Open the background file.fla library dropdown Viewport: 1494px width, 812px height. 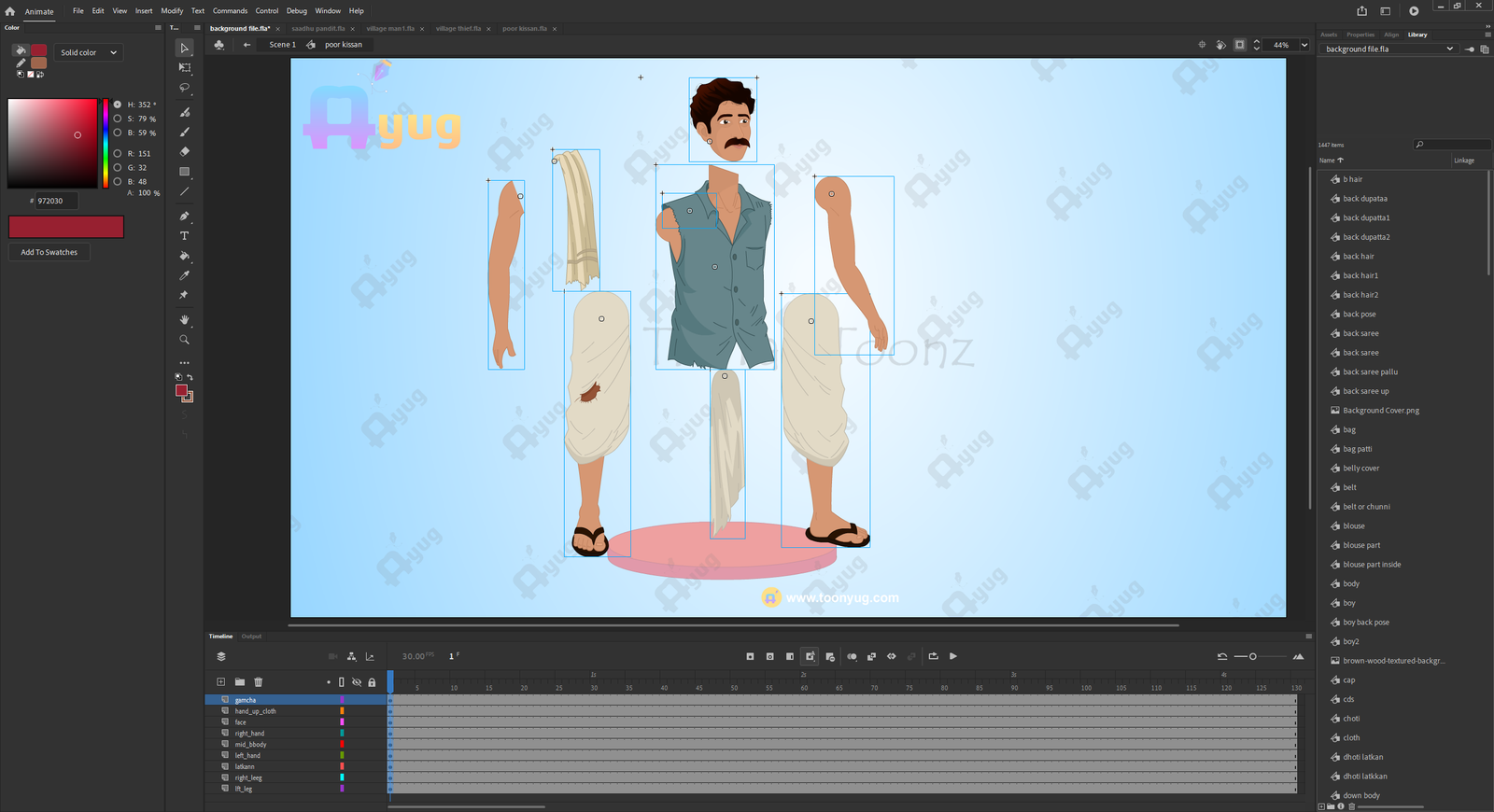pyautogui.click(x=1449, y=49)
